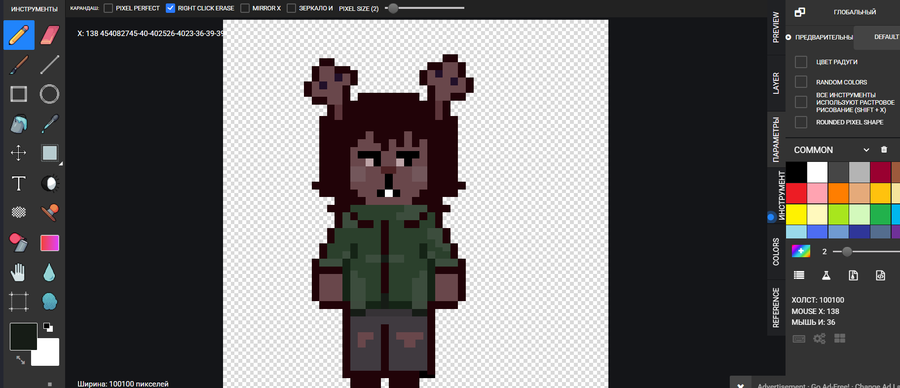The width and height of the screenshot is (900, 388).
Task: Select the Text tool
Action: coord(19,183)
